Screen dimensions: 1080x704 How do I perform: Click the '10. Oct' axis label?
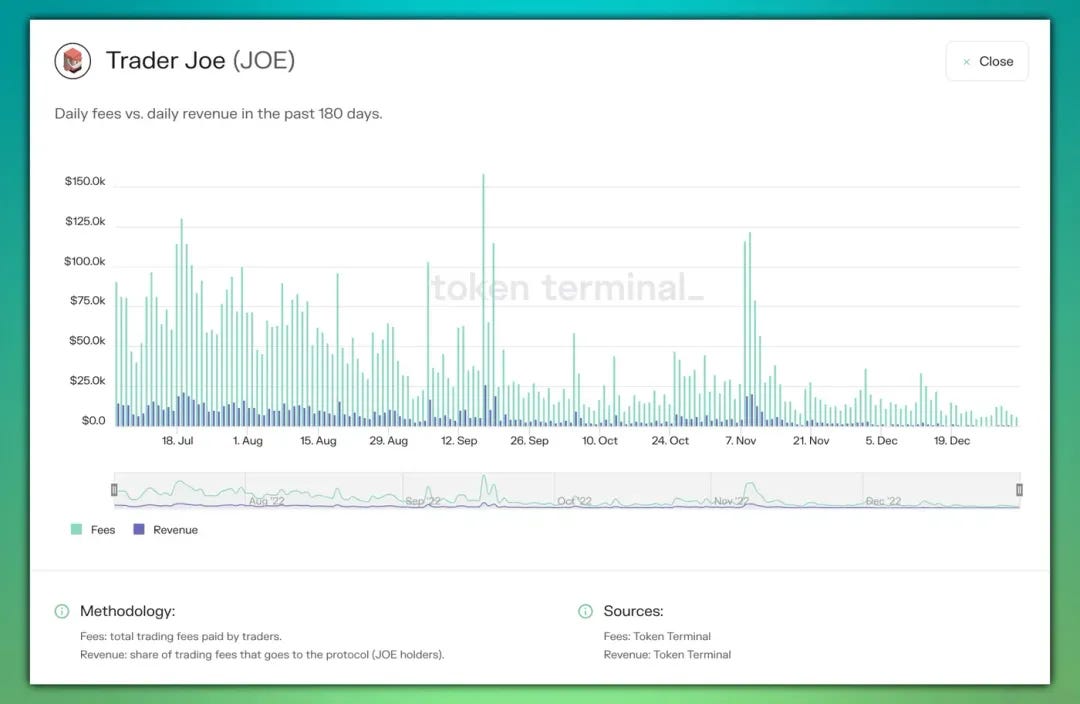(599, 441)
